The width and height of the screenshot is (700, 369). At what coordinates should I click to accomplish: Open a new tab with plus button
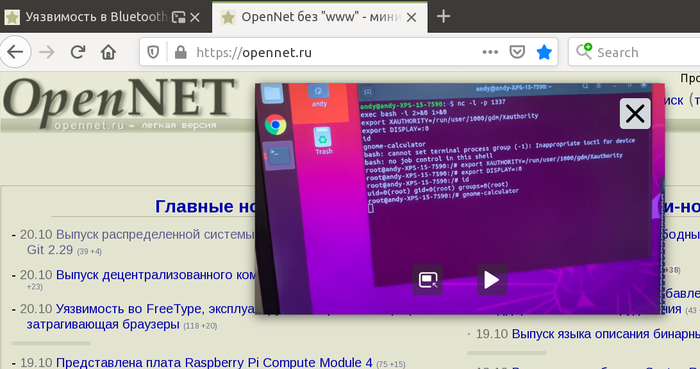tap(443, 17)
